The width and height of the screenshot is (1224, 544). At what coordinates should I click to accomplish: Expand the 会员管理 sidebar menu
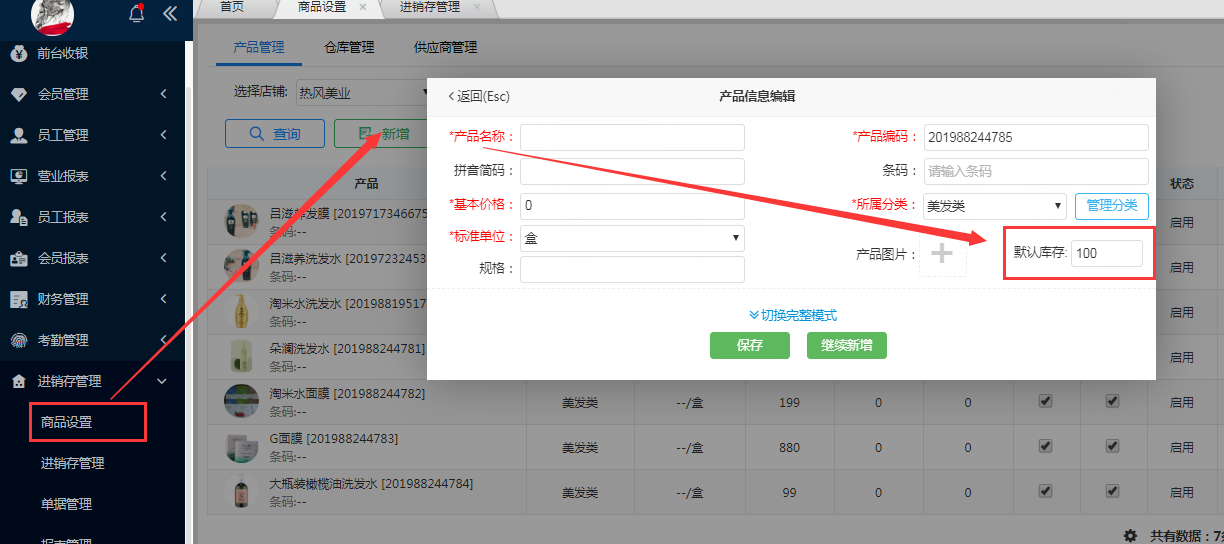163,94
